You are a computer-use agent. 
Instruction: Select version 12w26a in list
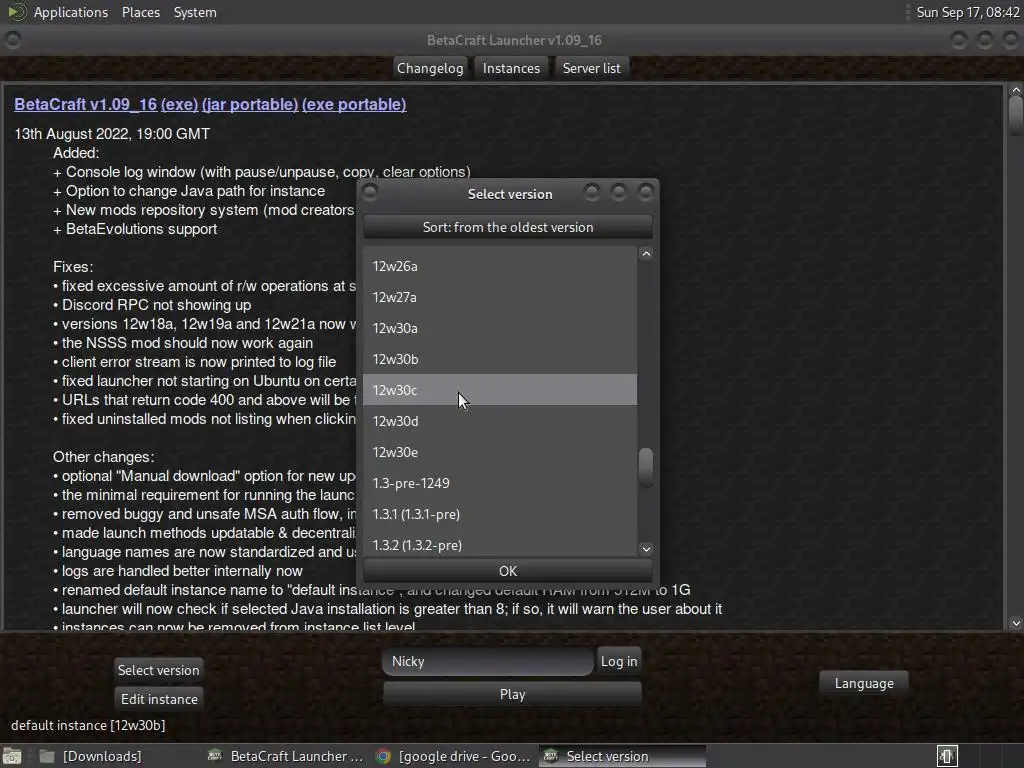500,266
